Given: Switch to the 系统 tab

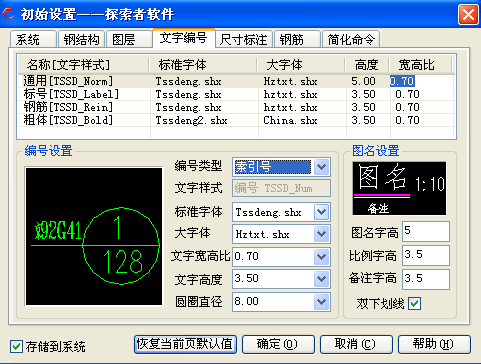Looking at the screenshot, I should 33,40.
